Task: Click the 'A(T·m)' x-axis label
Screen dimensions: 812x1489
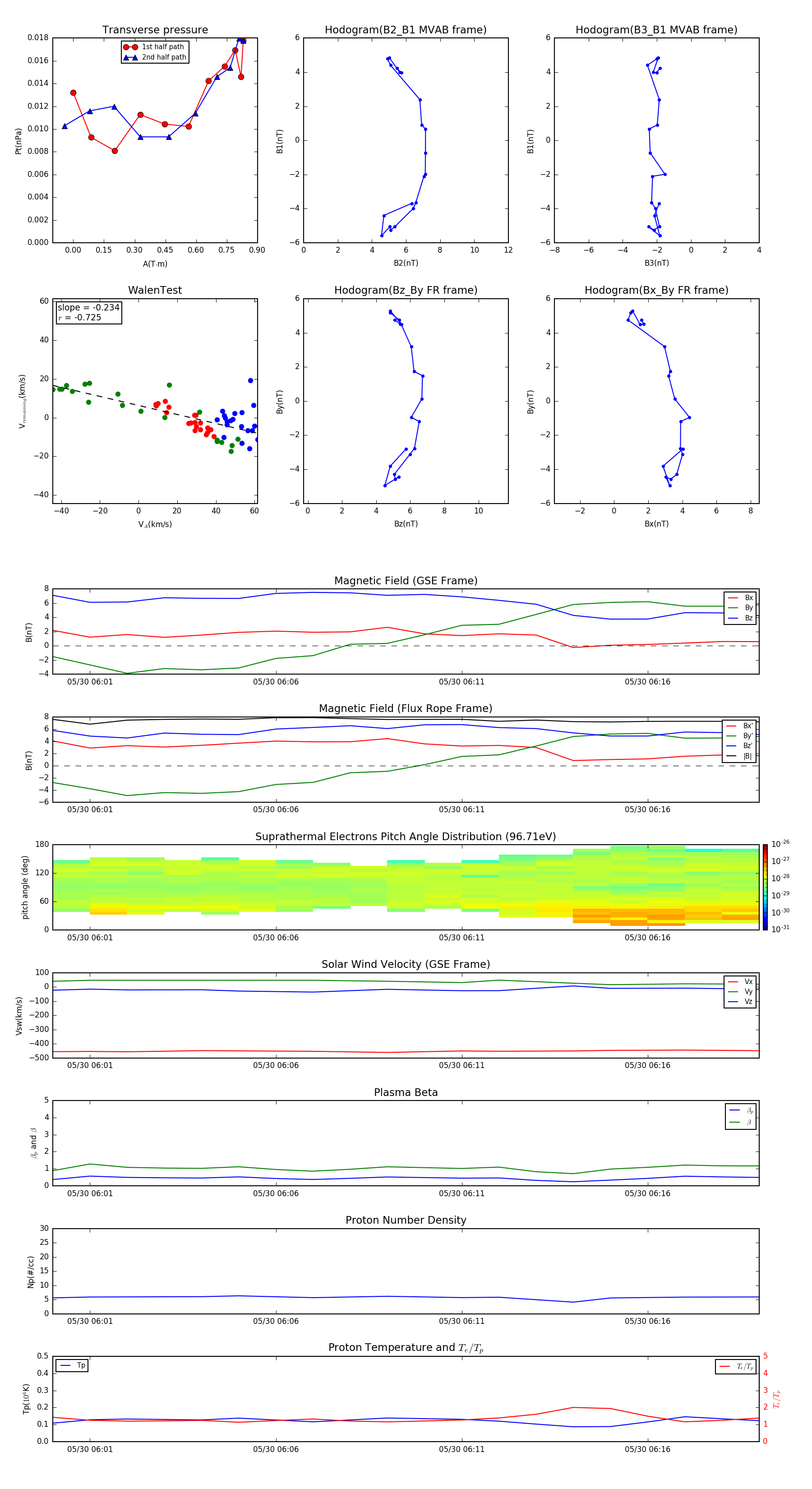Action: pos(155,264)
